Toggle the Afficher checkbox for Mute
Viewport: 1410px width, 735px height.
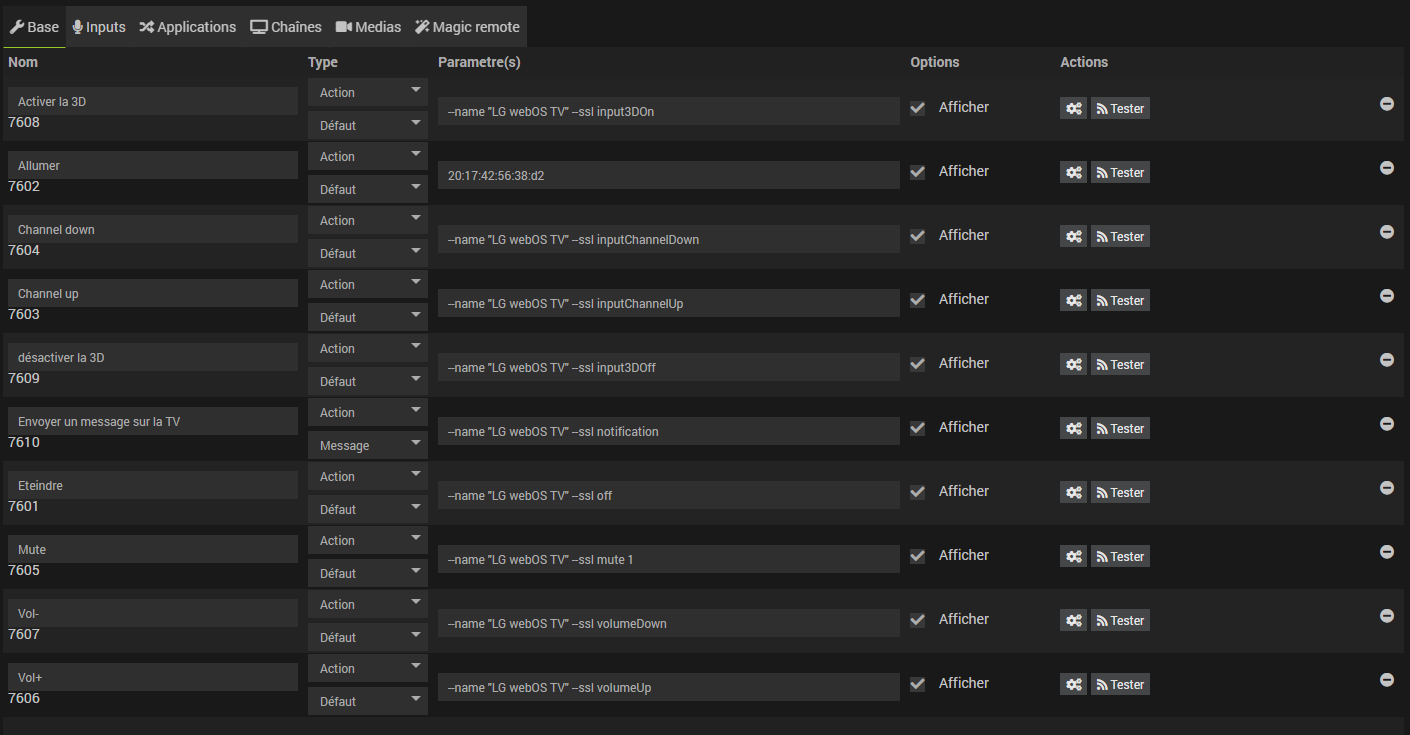pyautogui.click(x=918, y=556)
